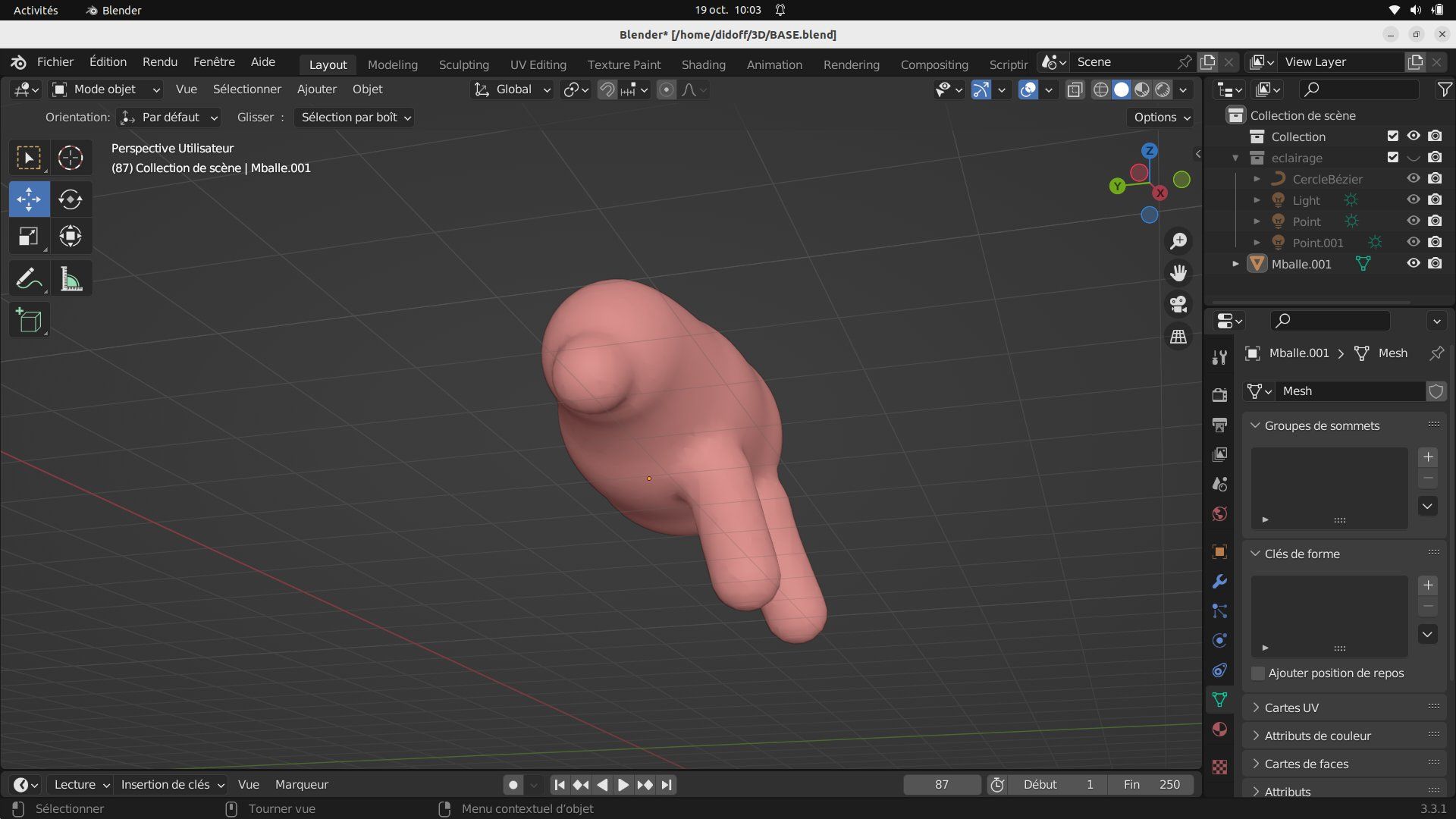Enable Ajouter position de repos checkbox
Screen dimensions: 1456x819
1258,673
